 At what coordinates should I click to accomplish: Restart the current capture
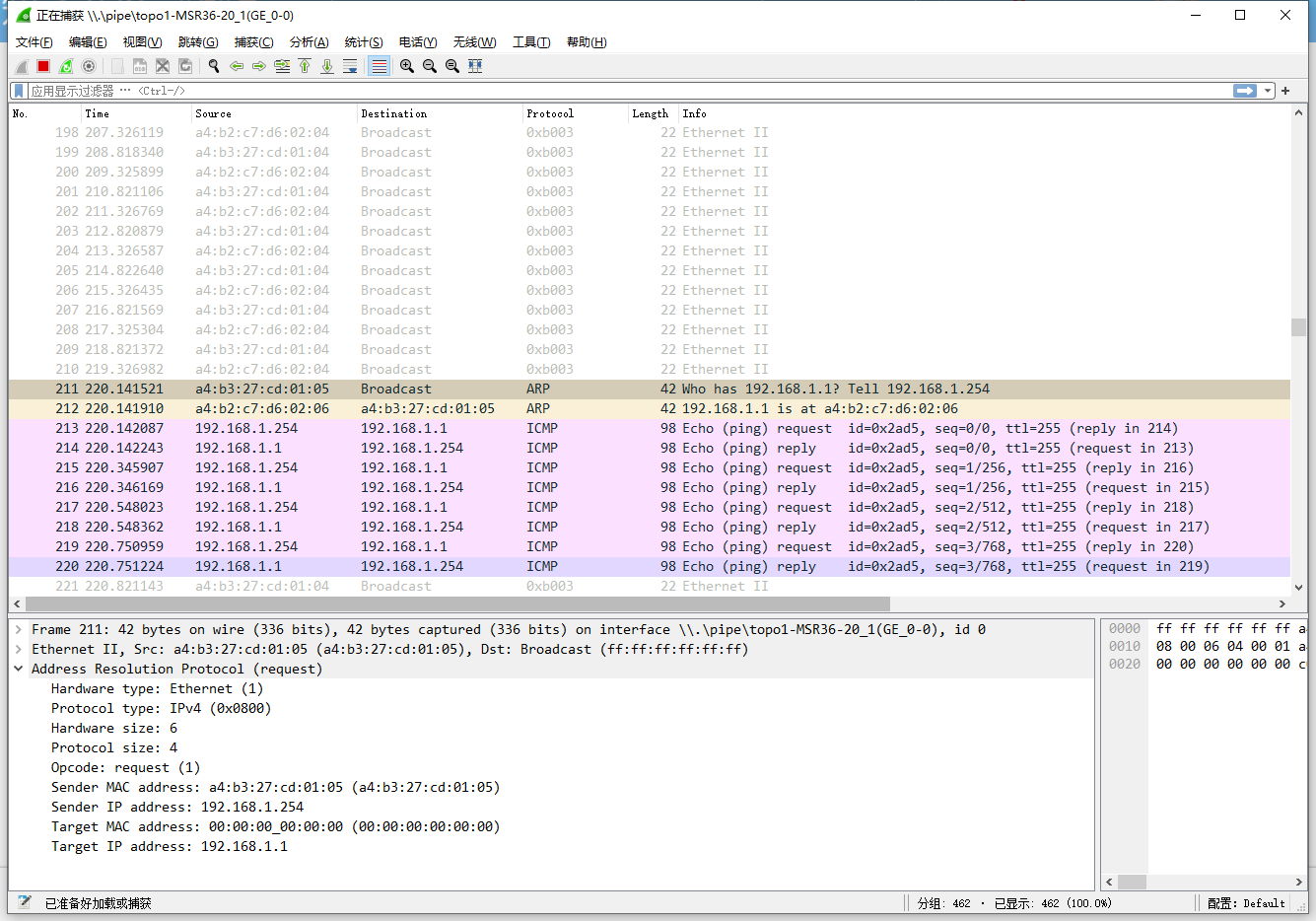point(66,66)
